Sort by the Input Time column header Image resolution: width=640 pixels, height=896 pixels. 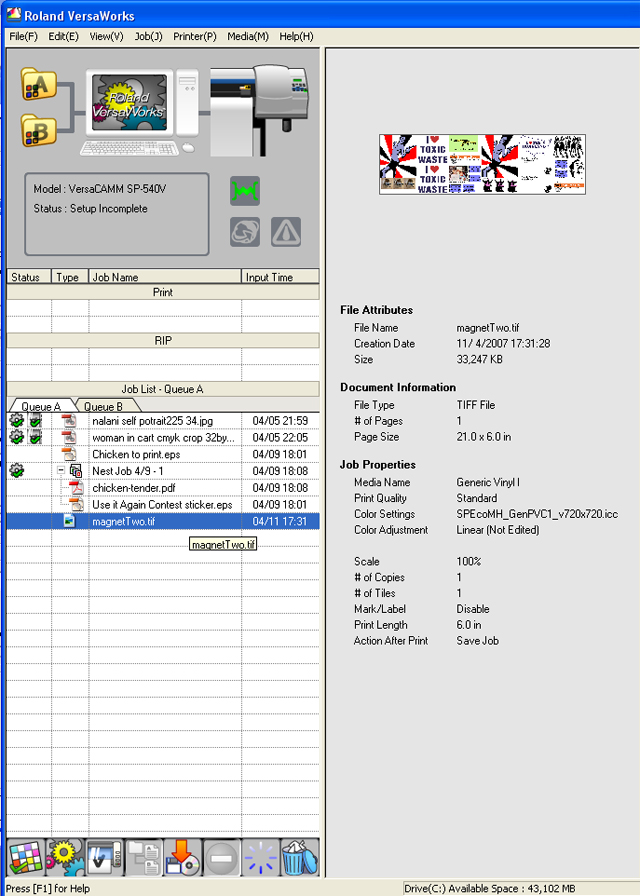tap(281, 277)
